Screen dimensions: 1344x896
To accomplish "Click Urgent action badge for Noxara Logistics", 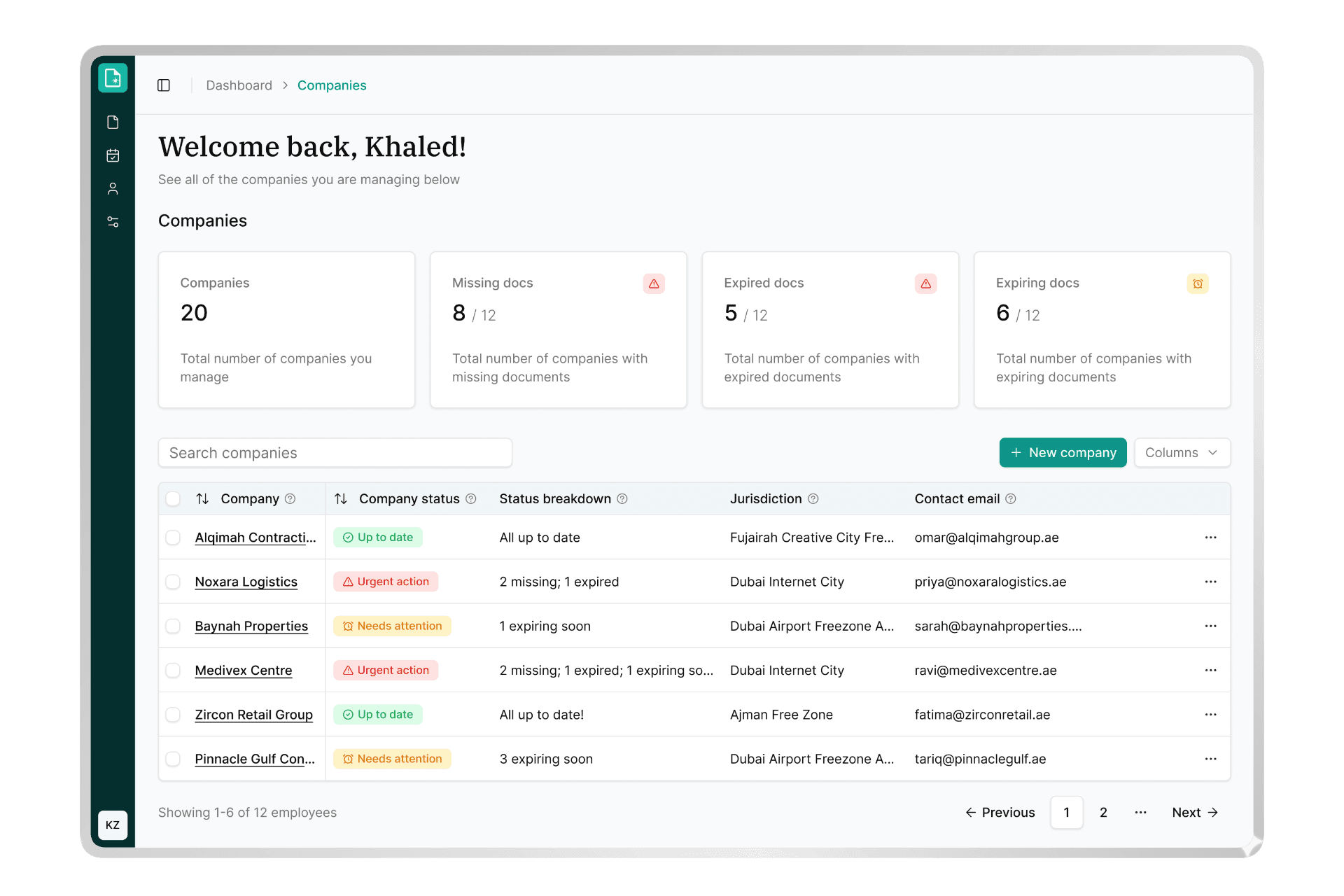I will [386, 582].
